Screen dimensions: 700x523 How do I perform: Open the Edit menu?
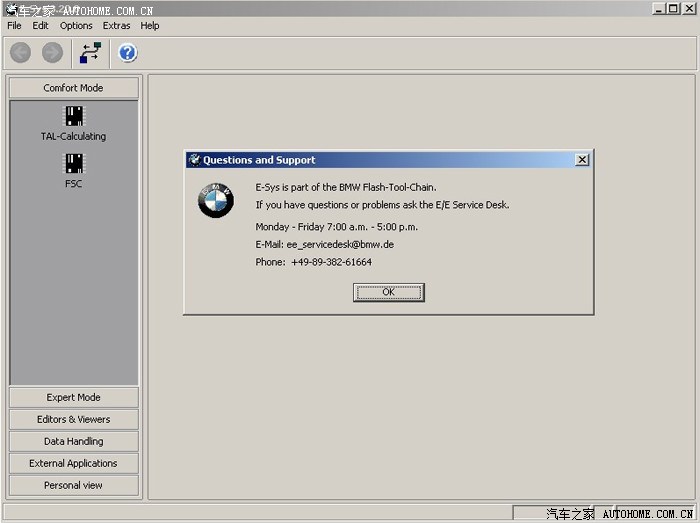pos(40,26)
